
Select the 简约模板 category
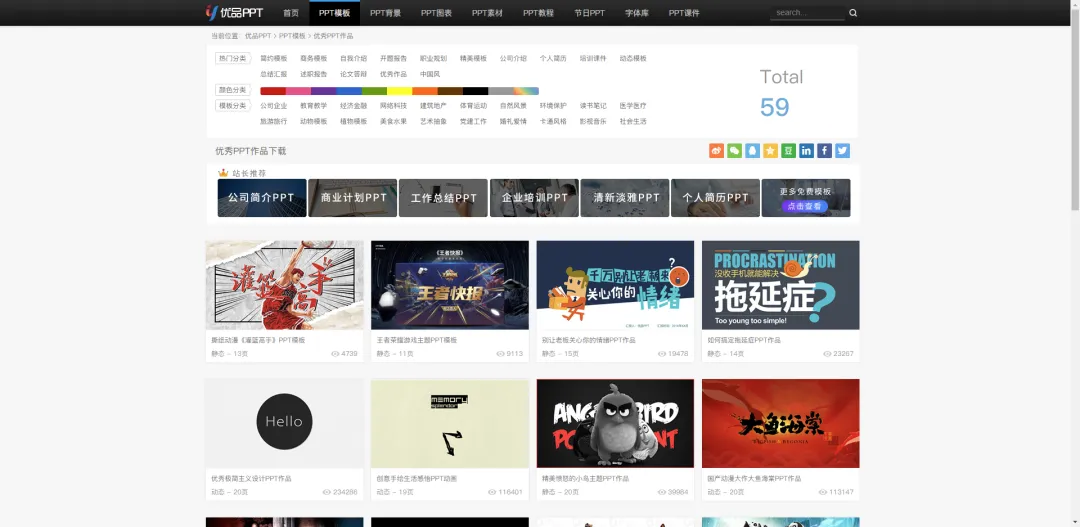point(273,59)
